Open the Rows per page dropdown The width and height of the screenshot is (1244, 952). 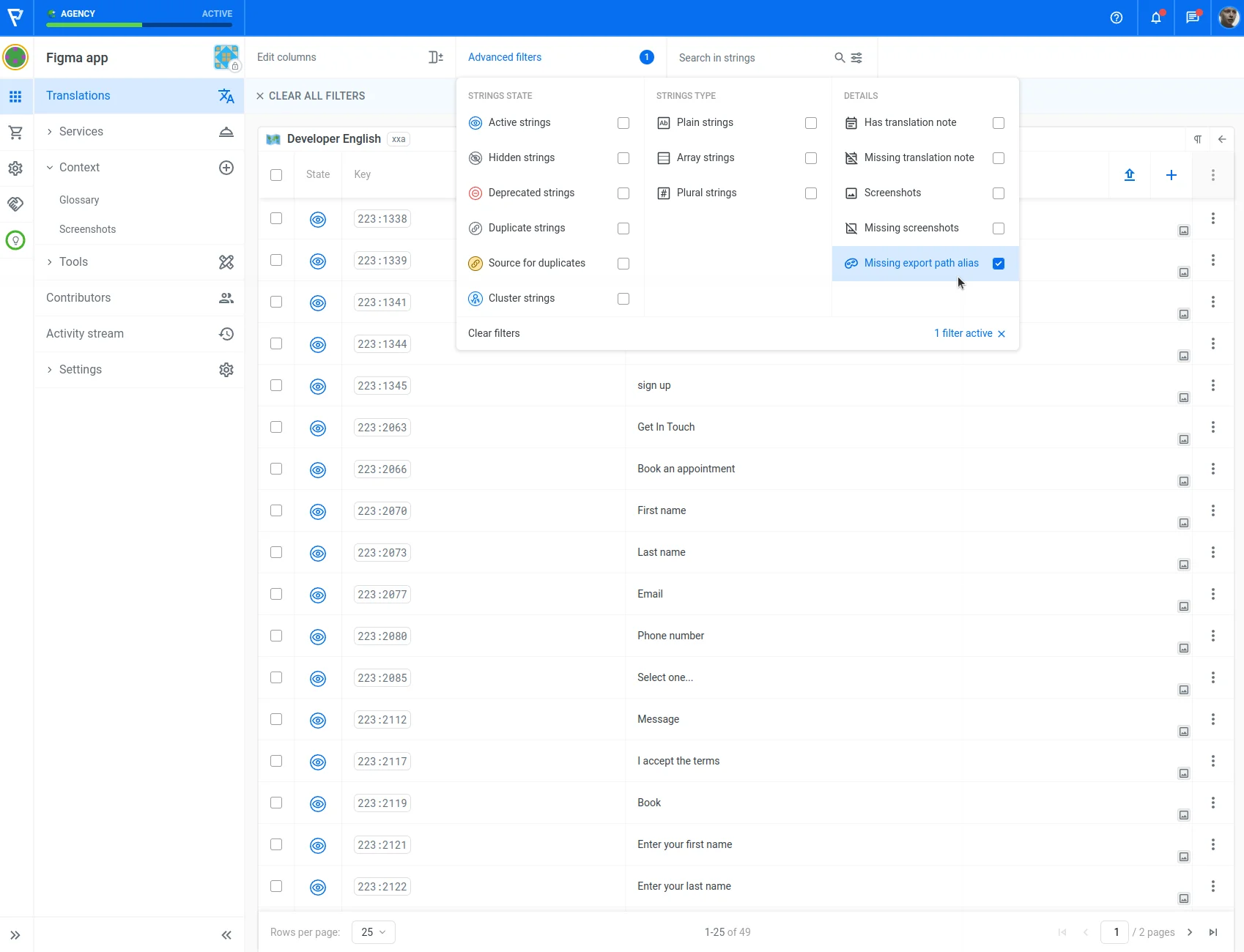(373, 932)
